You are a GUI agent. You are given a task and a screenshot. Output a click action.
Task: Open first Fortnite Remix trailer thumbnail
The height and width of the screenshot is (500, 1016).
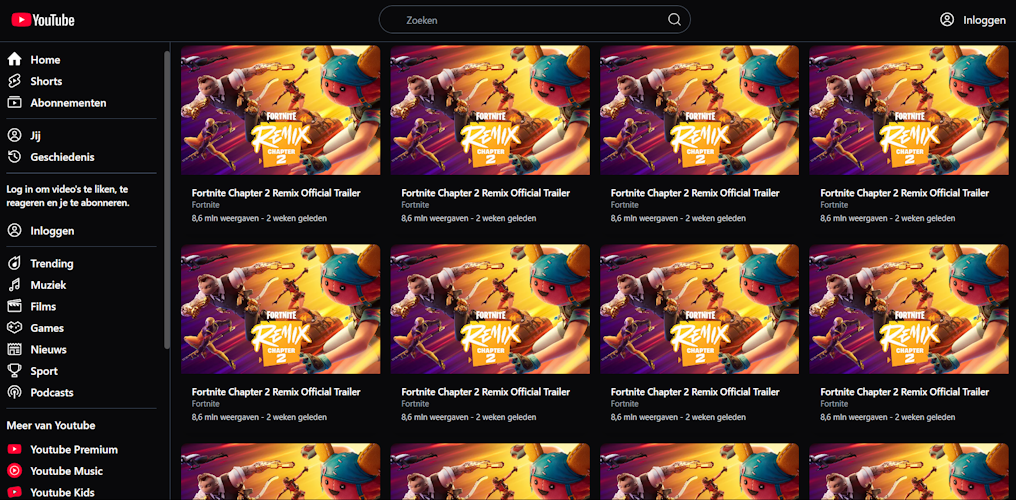click(280, 110)
